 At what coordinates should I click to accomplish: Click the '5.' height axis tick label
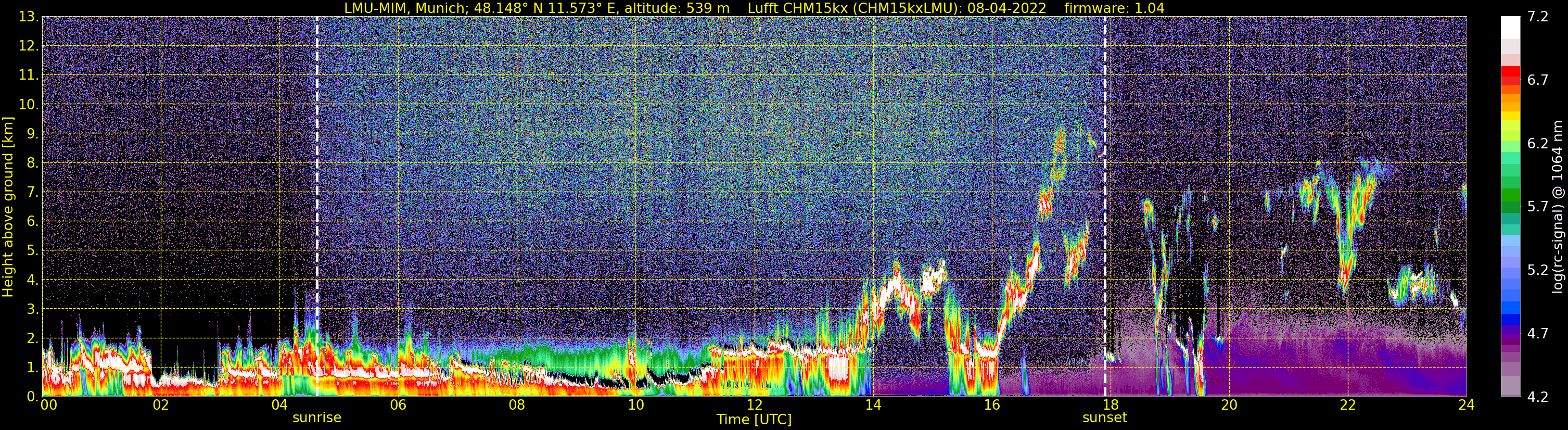[x=33, y=251]
